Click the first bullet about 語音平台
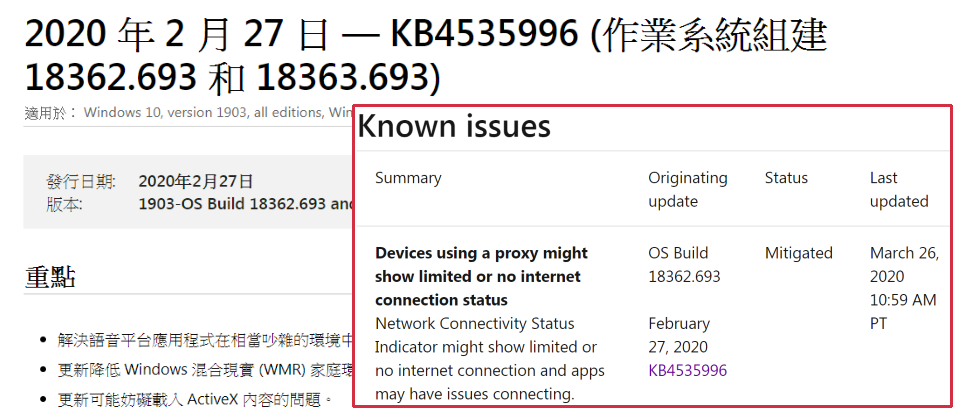This screenshot has height=420, width=960. click(x=205, y=340)
